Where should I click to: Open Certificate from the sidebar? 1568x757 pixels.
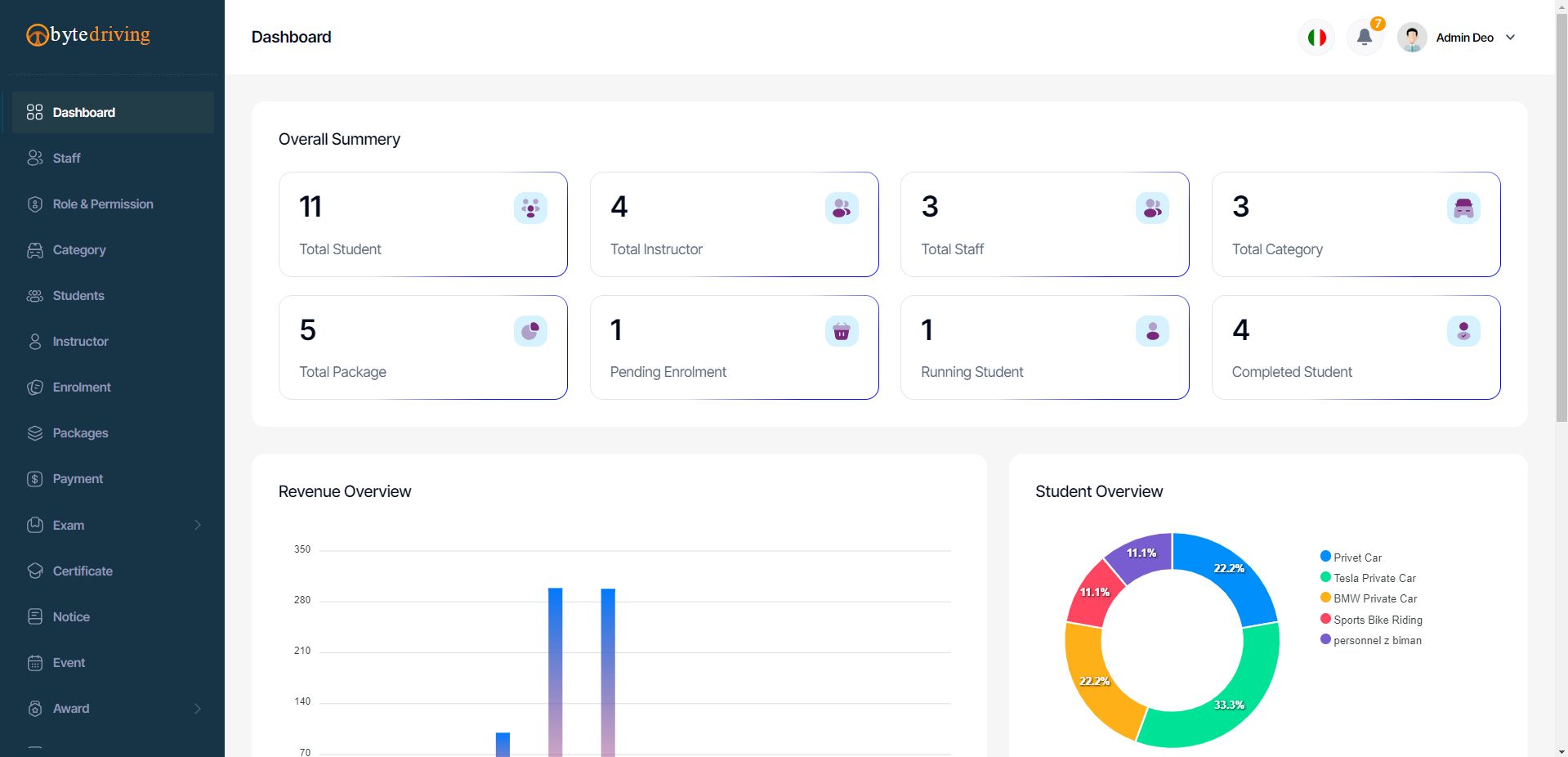tap(113, 571)
